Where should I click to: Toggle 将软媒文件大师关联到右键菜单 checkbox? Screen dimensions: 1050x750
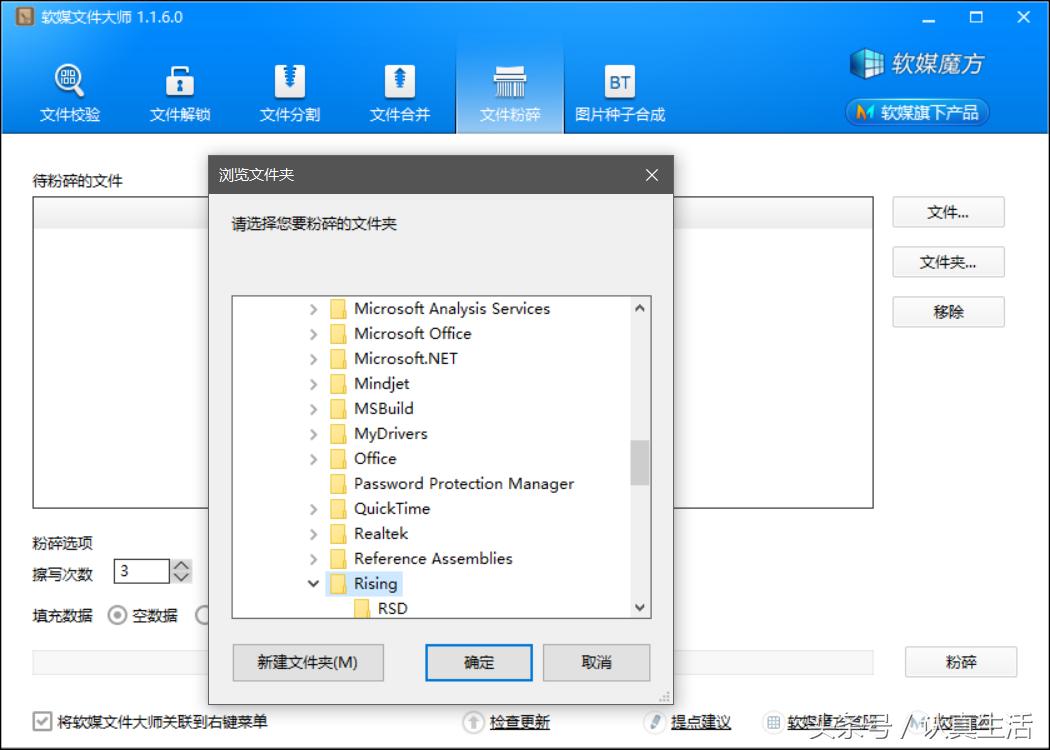click(x=42, y=721)
